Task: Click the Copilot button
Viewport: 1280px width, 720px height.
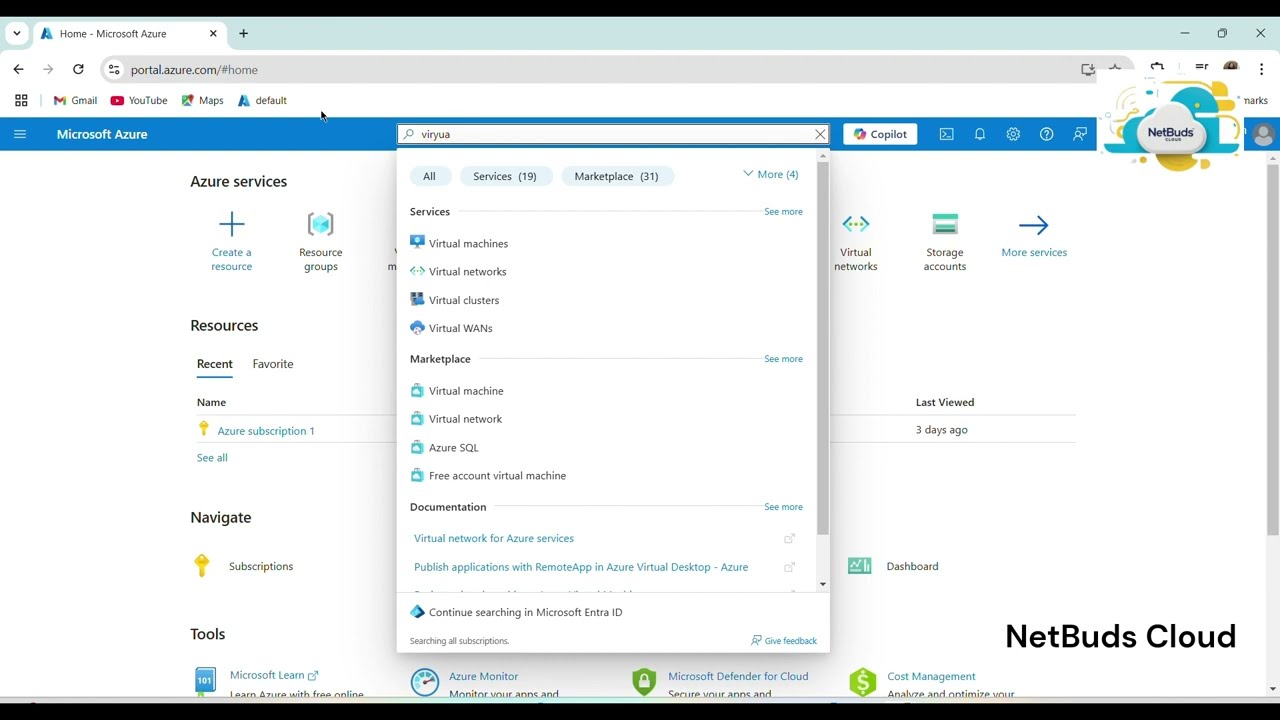Action: 881,134
